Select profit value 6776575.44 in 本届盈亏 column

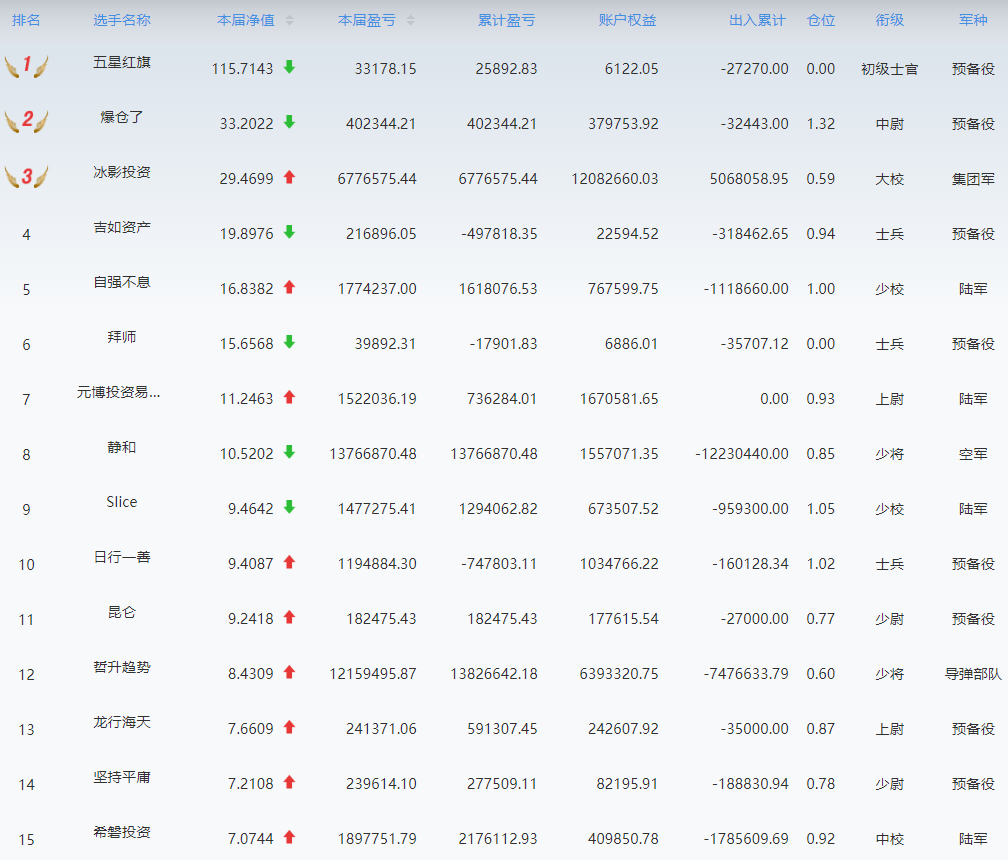point(377,179)
